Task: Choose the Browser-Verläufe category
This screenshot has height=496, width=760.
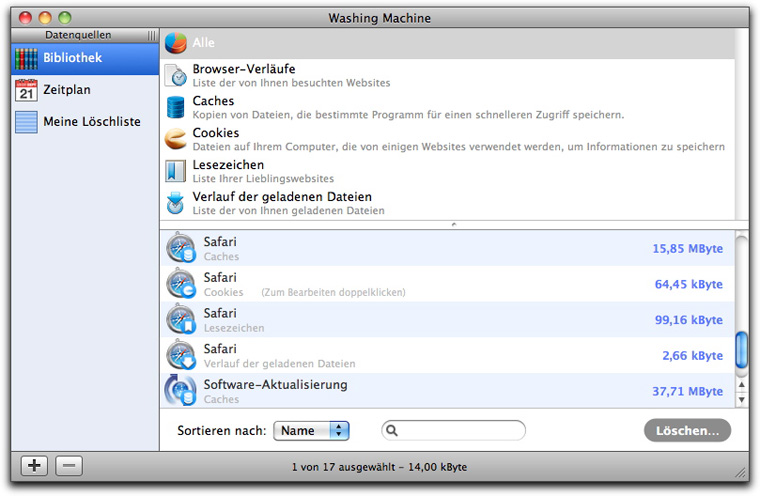Action: tap(447, 76)
